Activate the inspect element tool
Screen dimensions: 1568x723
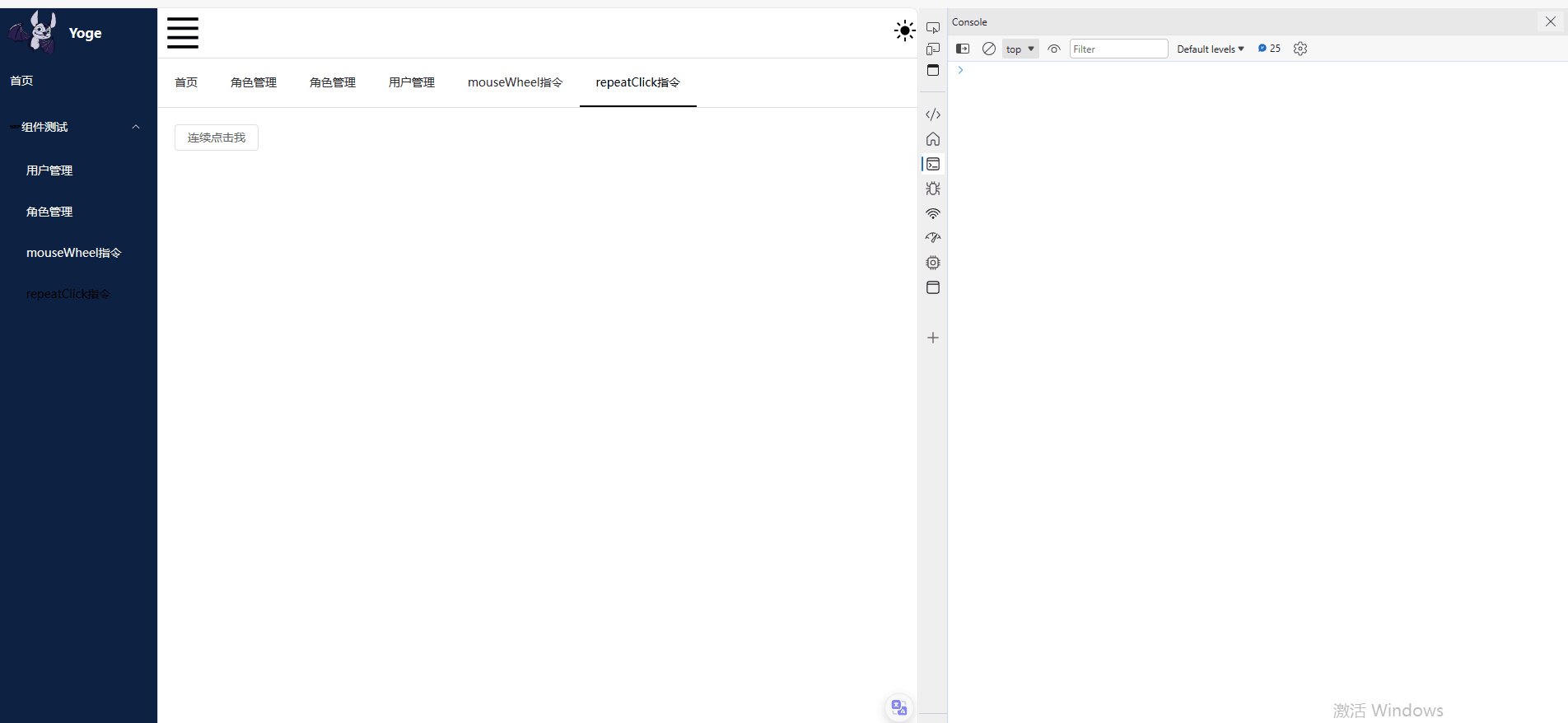[933, 27]
